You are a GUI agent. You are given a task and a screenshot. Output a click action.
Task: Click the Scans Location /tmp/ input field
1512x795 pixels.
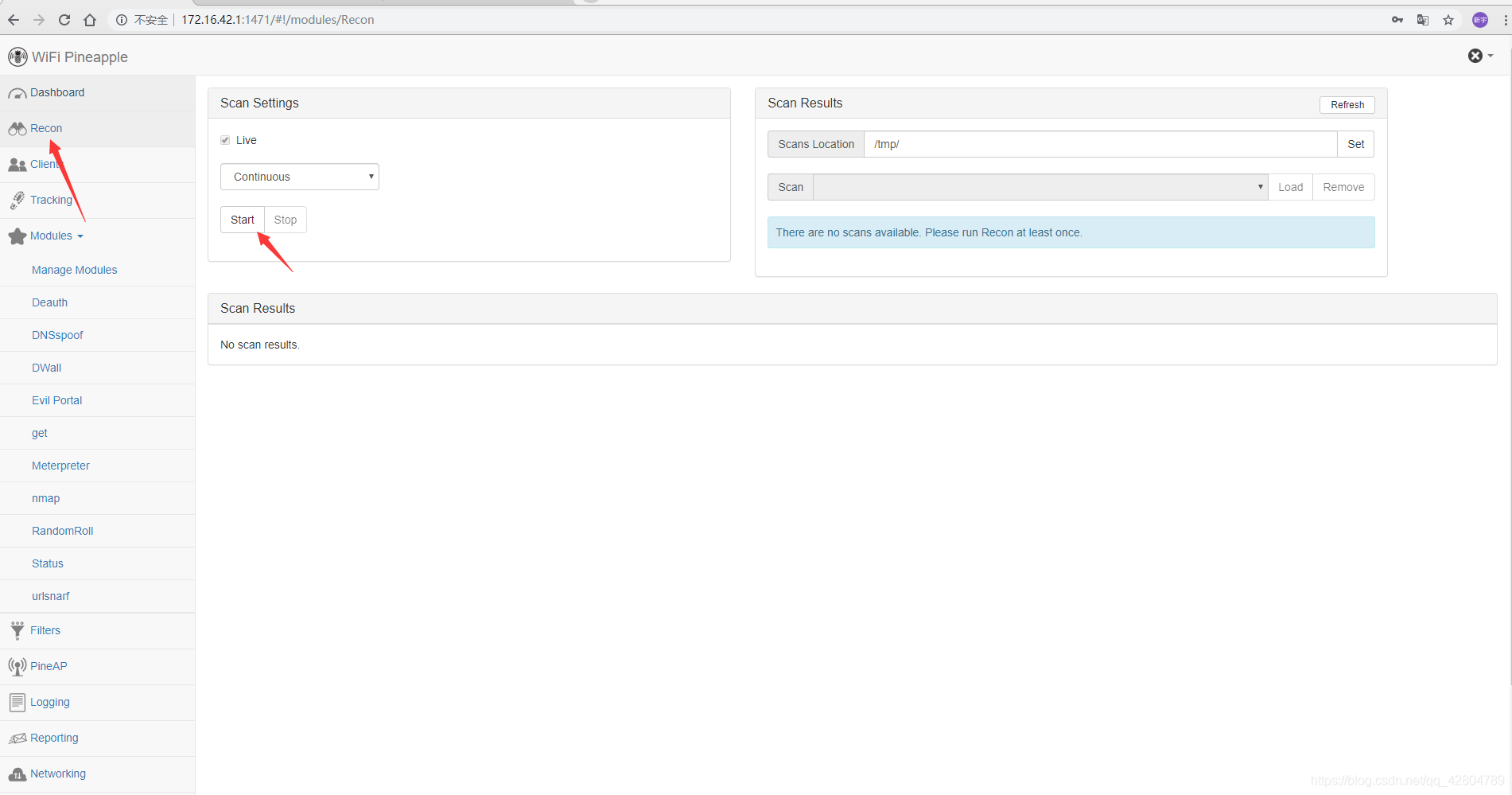1101,144
